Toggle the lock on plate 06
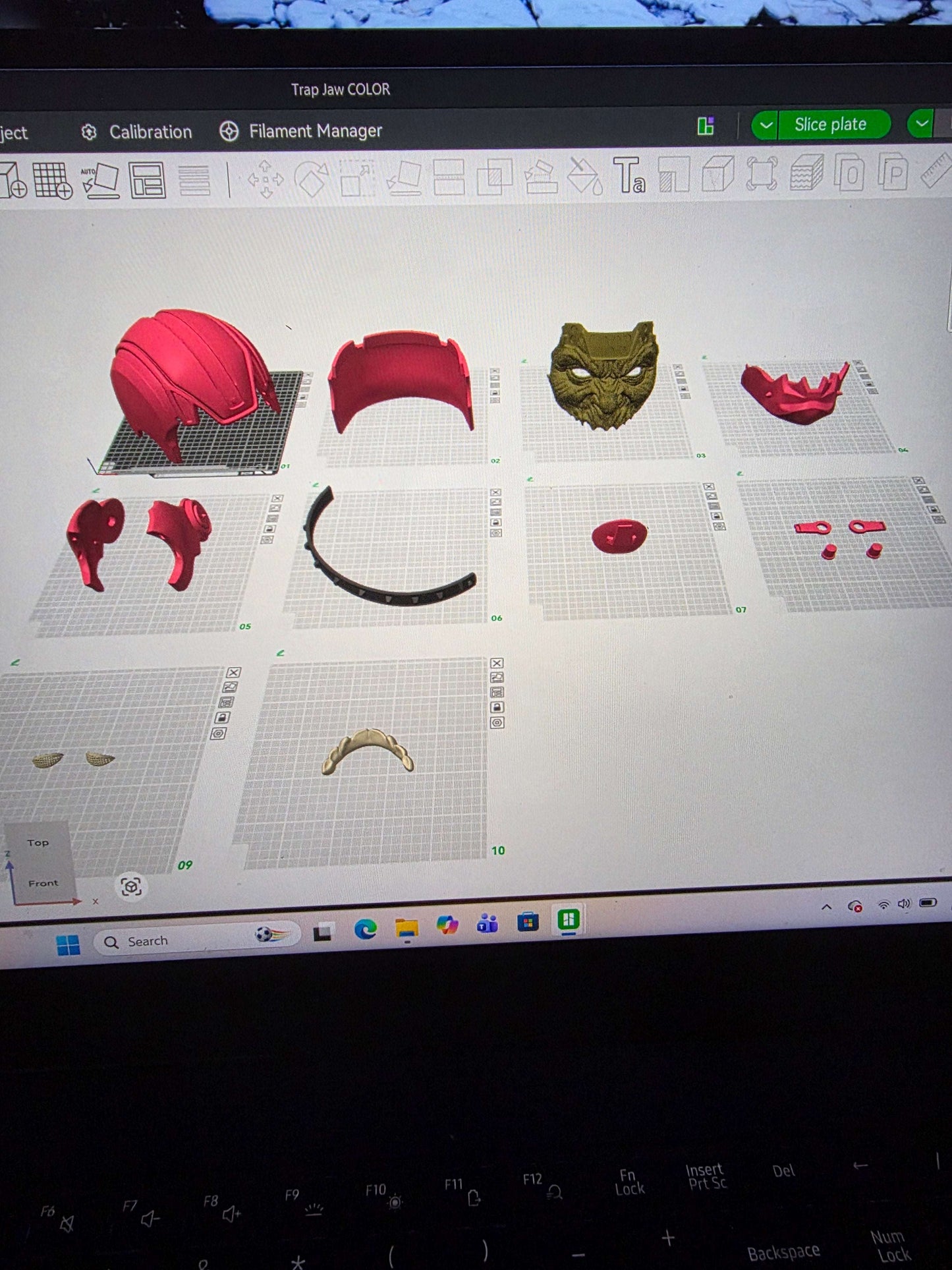The height and width of the screenshot is (1270, 952). 496,523
